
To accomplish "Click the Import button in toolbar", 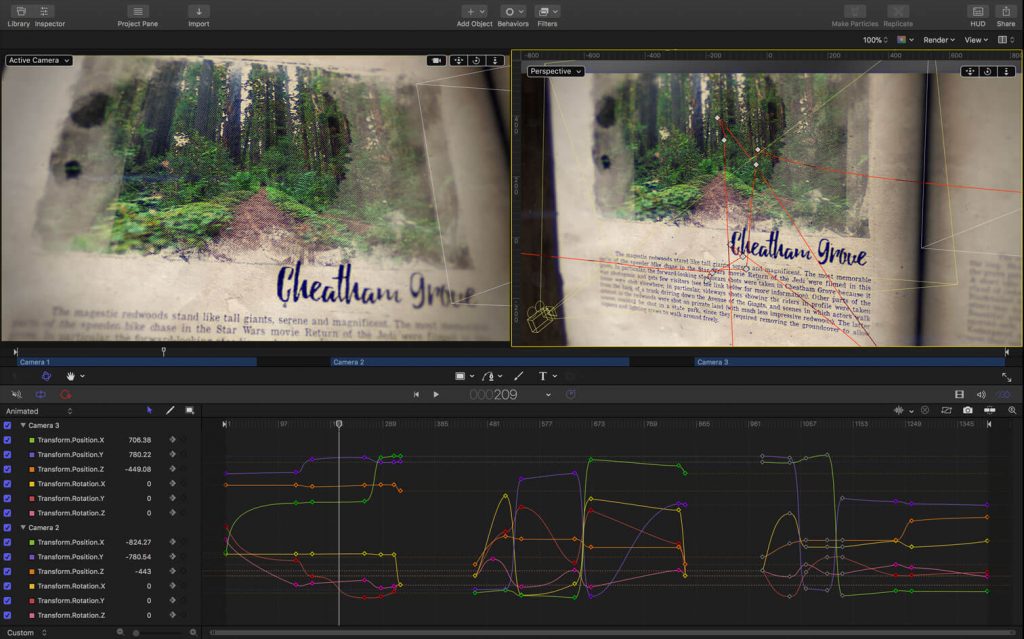I will [198, 12].
